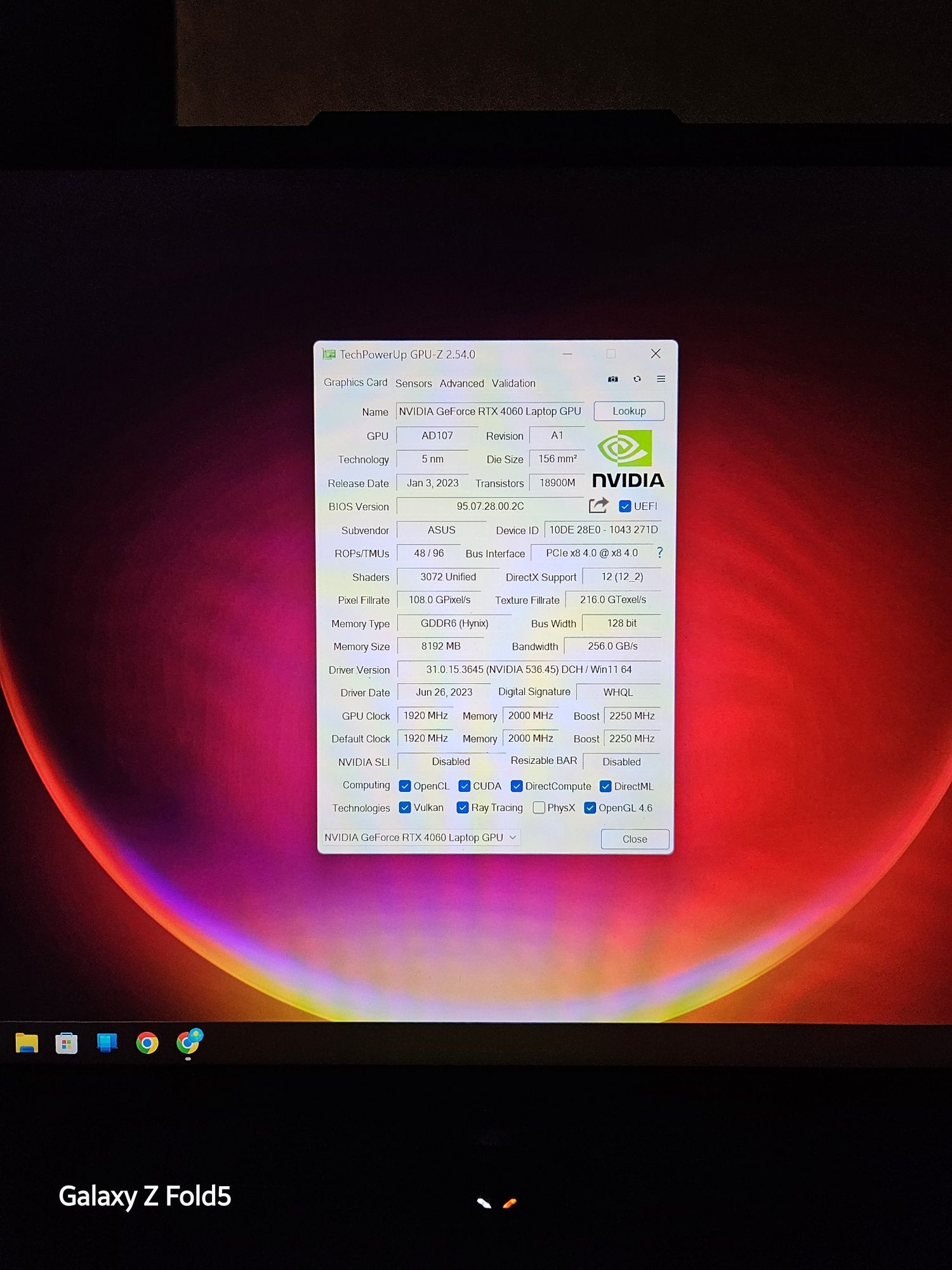Click the Technology value 5 nm

pos(433,459)
